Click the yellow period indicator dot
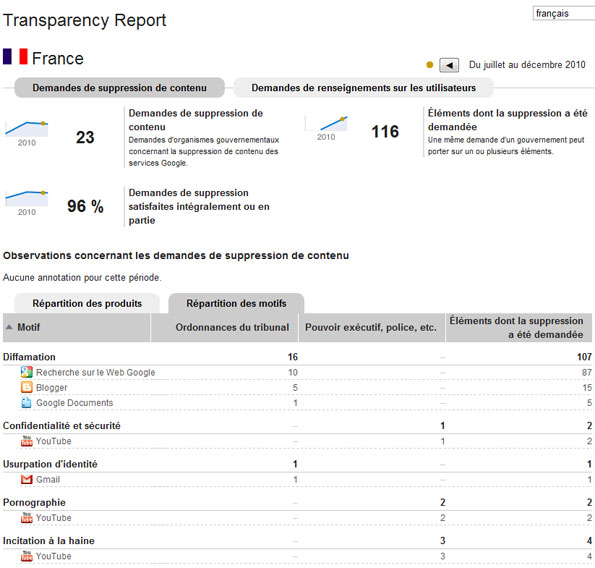 [x=430, y=65]
